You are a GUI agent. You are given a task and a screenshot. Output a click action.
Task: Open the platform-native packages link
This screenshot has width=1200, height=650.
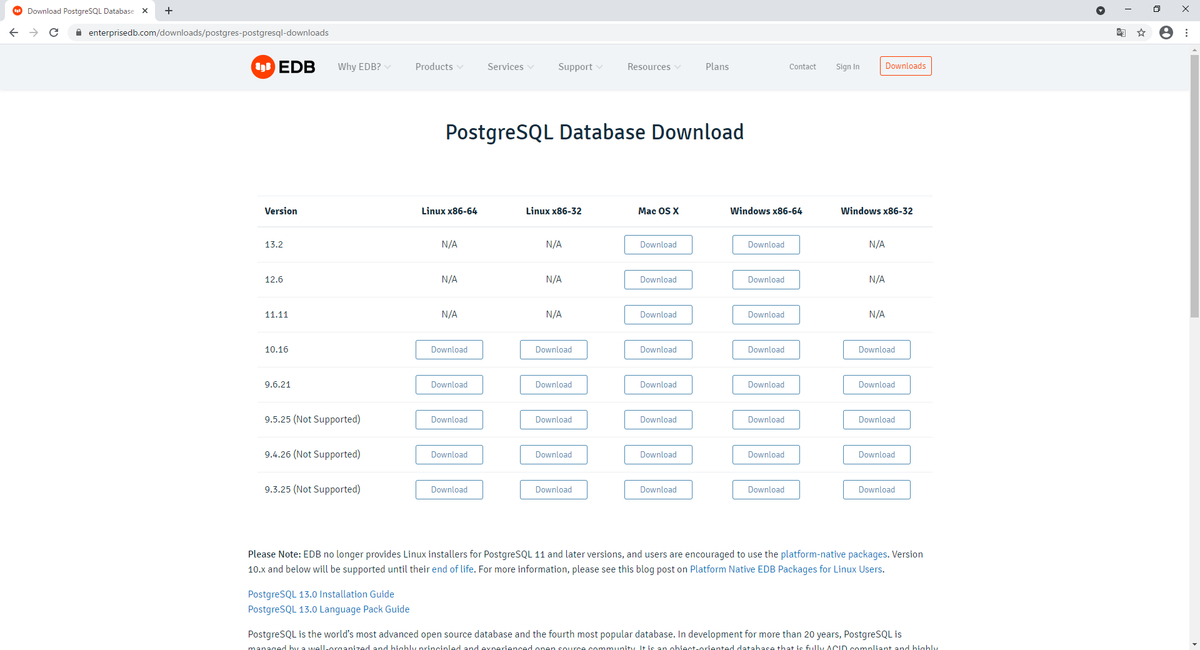(x=834, y=554)
